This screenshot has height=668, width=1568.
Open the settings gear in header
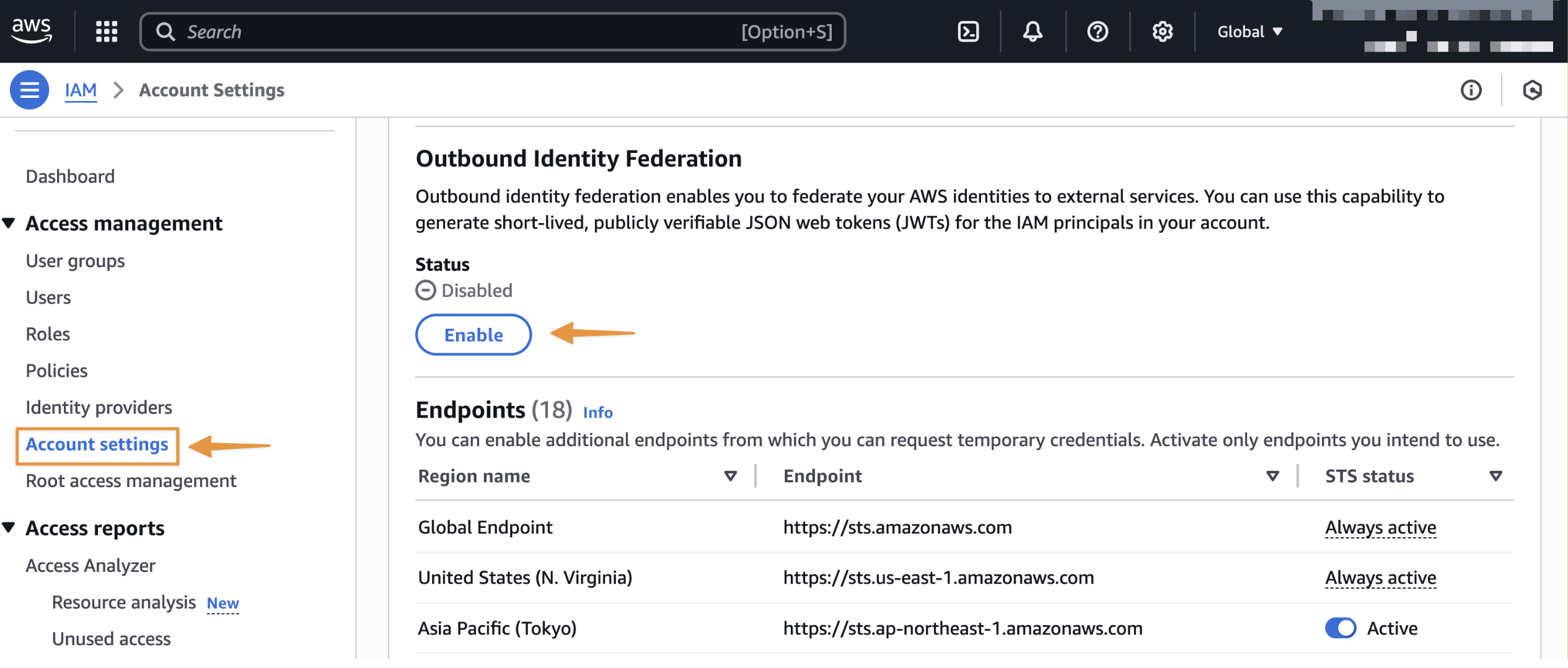tap(1162, 31)
